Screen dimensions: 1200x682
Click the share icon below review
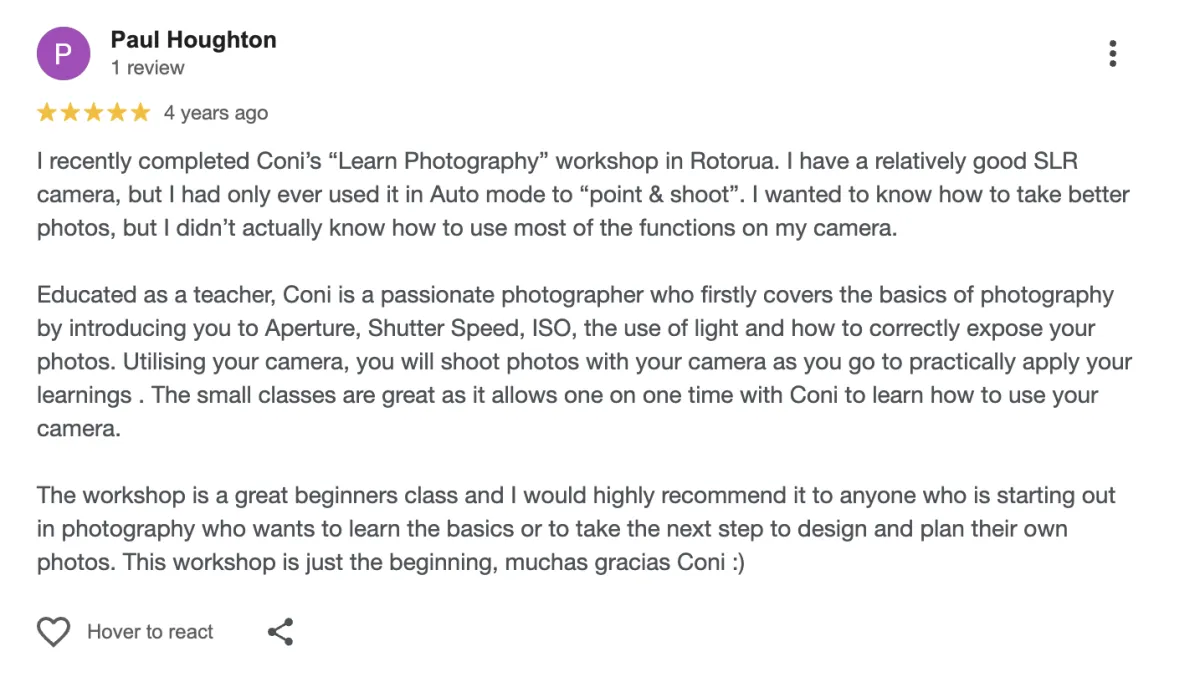pyautogui.click(x=281, y=632)
